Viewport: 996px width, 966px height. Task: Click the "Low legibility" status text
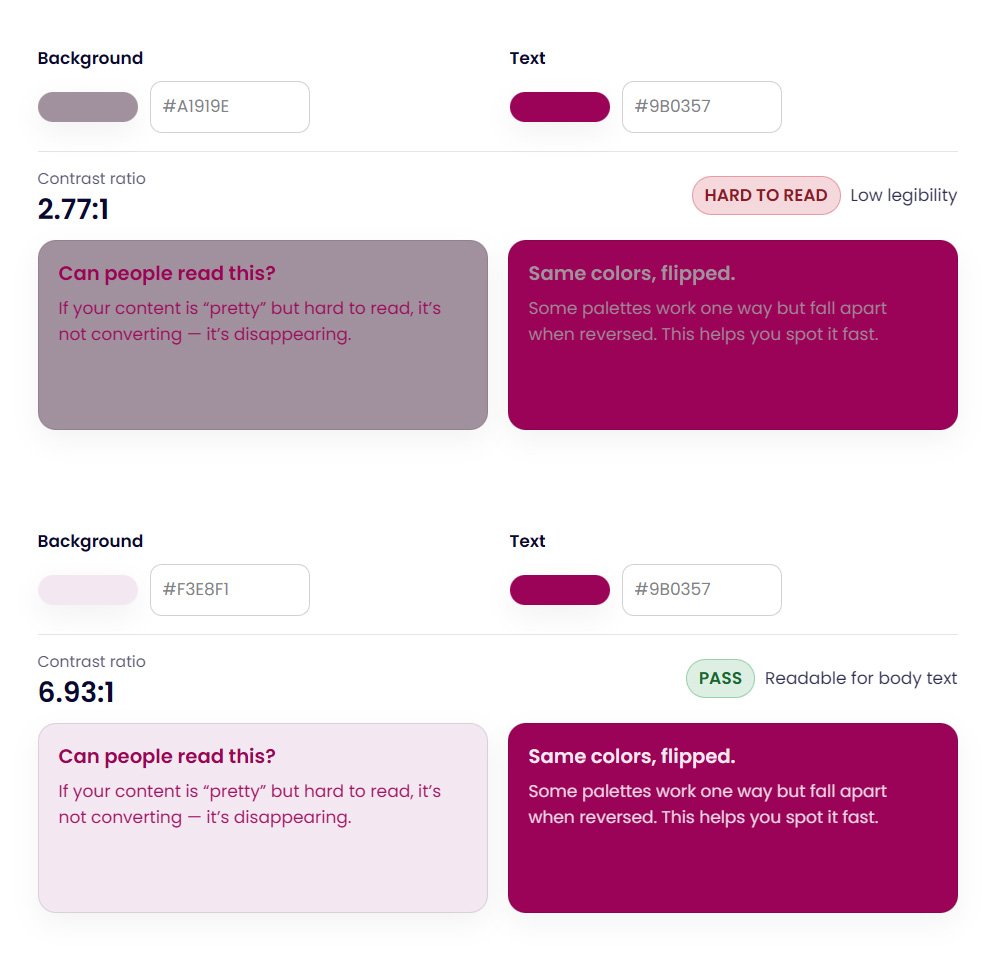click(903, 196)
